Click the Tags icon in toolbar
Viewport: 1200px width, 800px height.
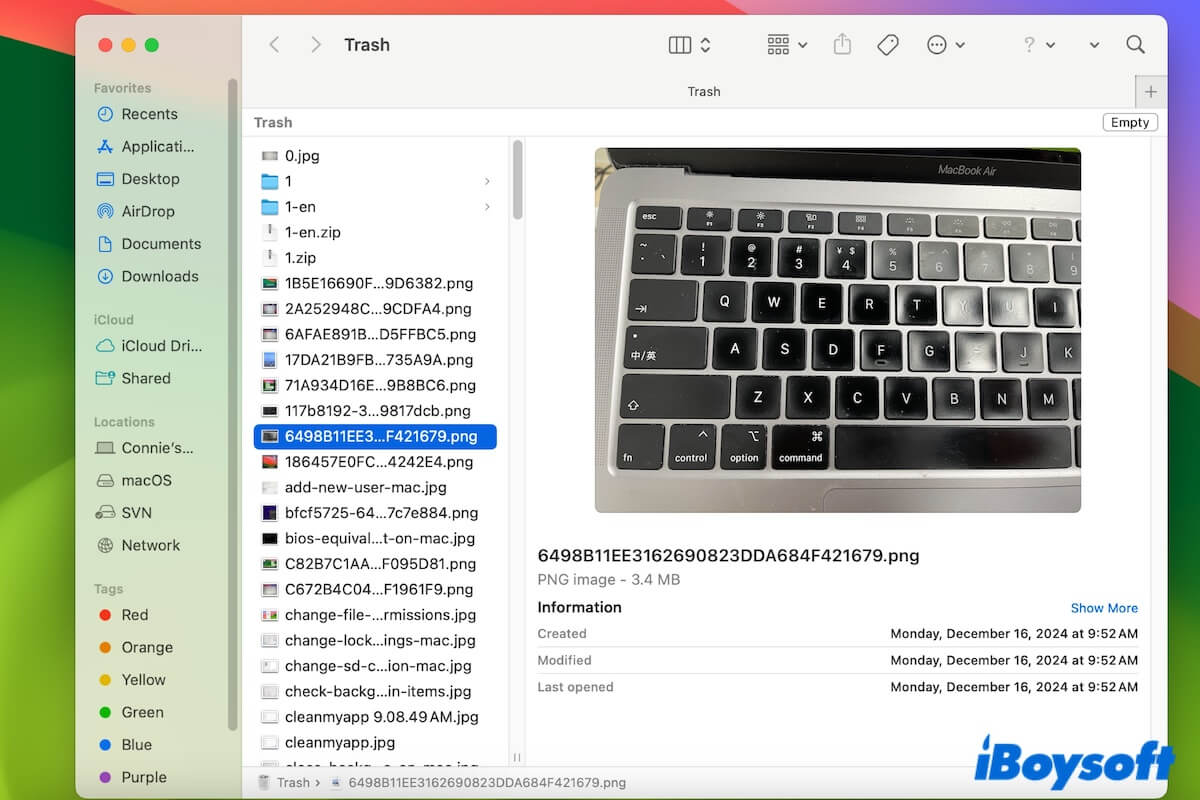coord(887,45)
